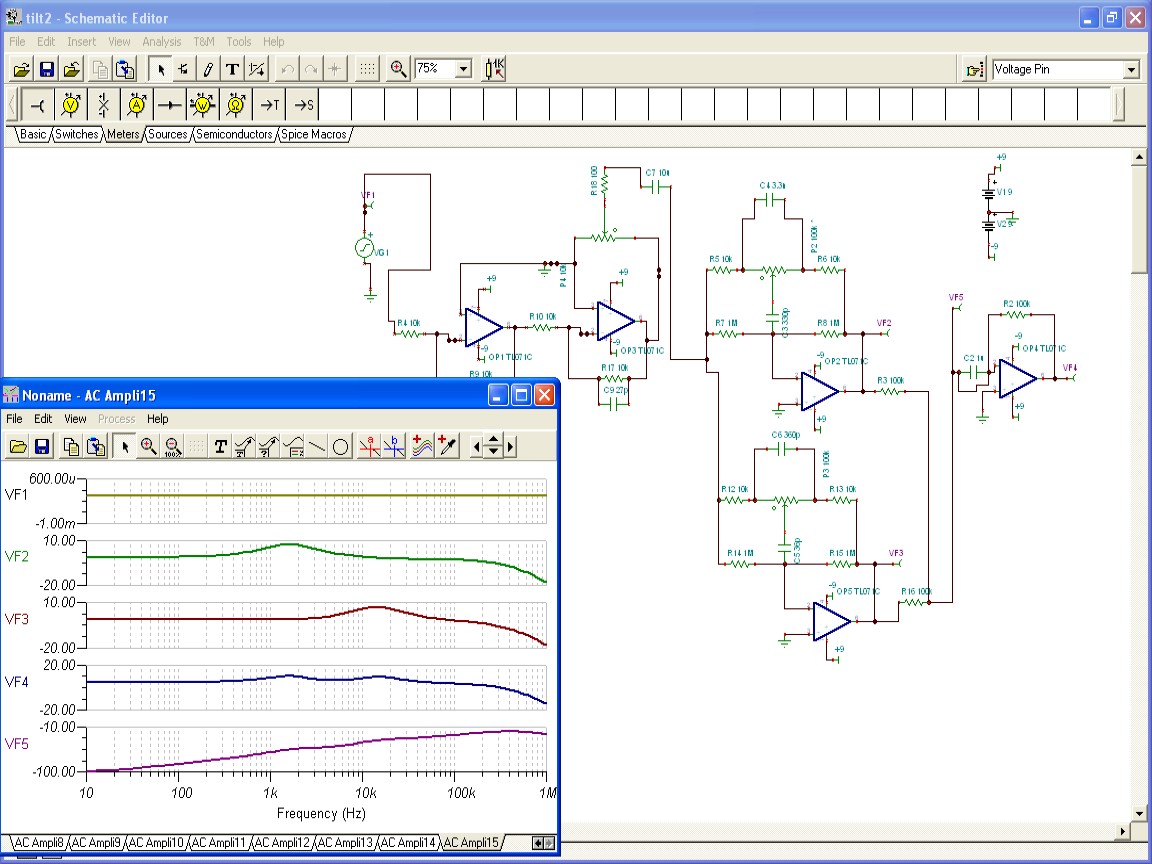
Task: Place the Power meter (W) component
Action: [x=203, y=105]
